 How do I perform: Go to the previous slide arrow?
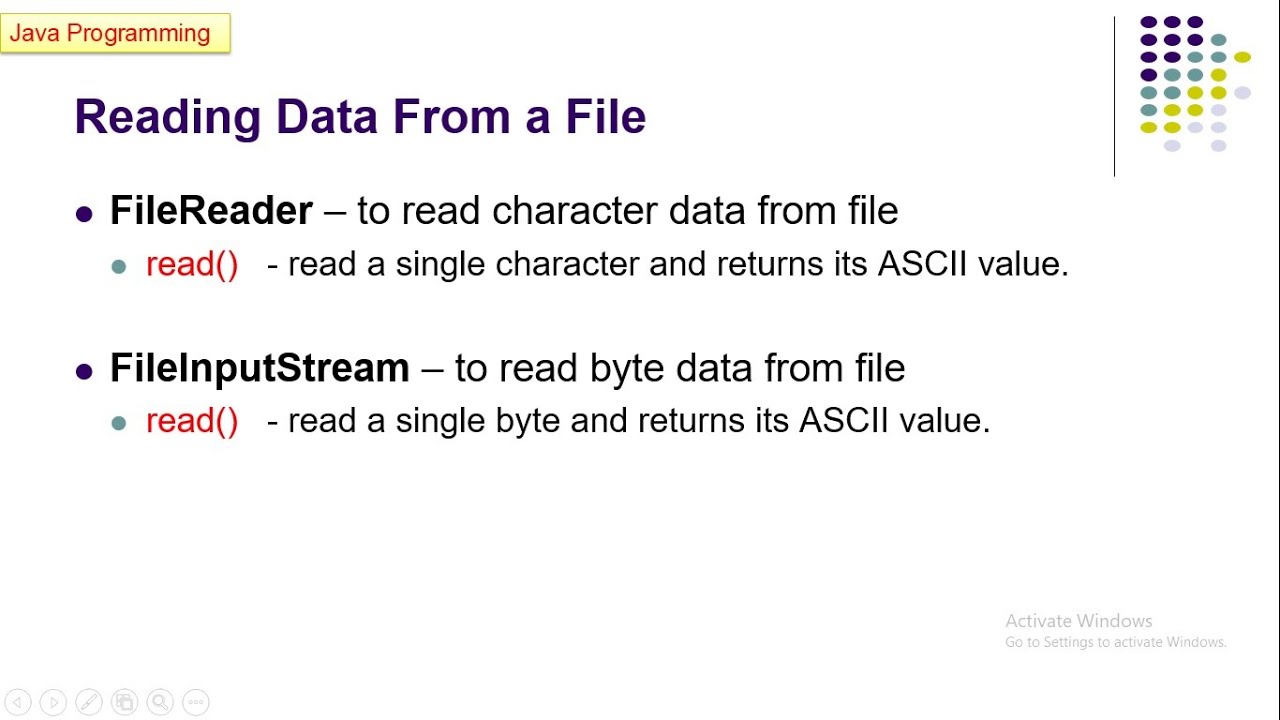tap(18, 702)
